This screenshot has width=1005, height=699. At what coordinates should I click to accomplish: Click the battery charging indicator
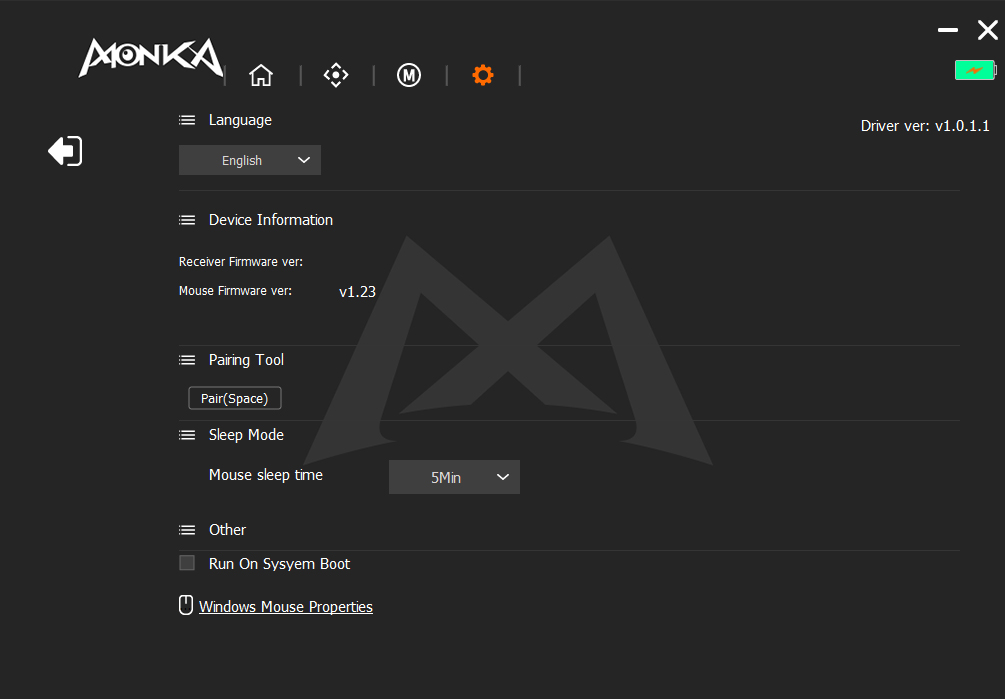975,70
